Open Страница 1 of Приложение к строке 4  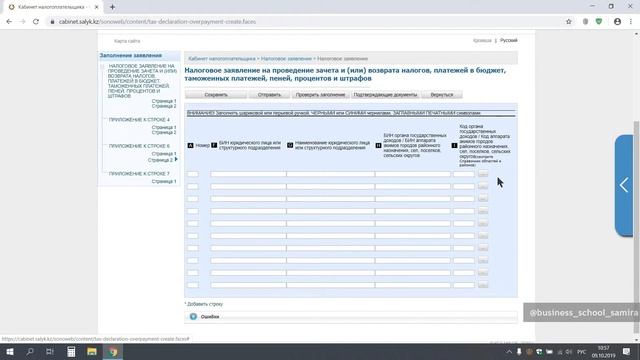164,127
